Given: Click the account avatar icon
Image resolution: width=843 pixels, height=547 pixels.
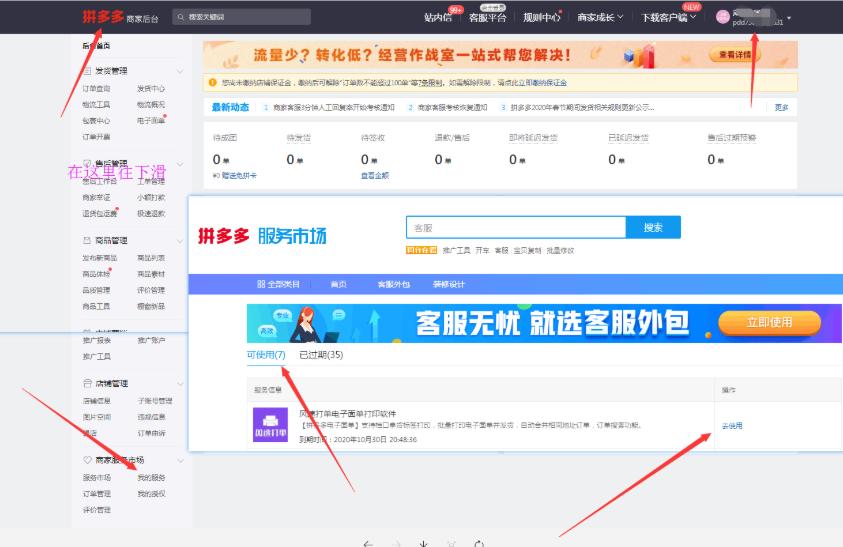Looking at the screenshot, I should [723, 17].
